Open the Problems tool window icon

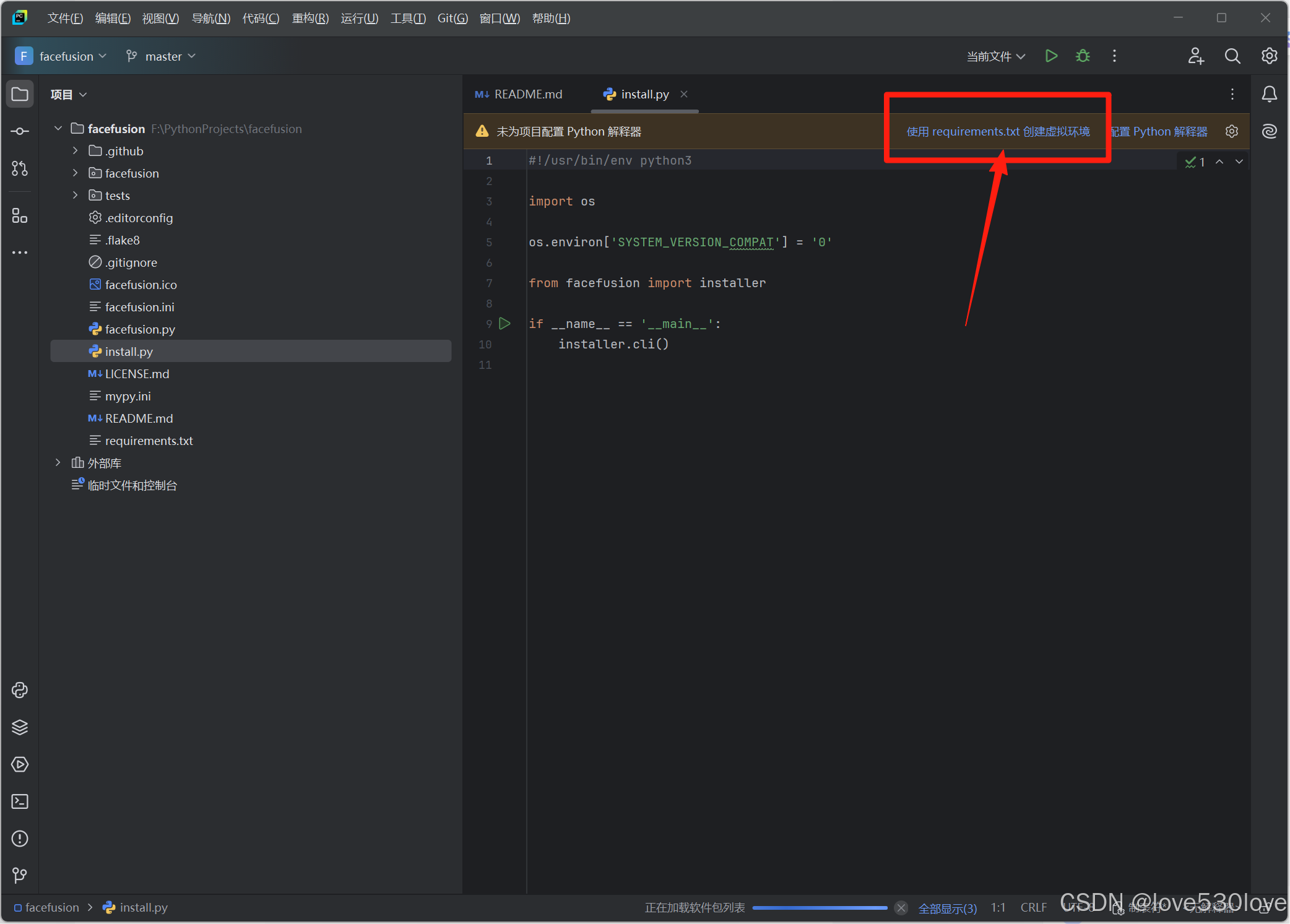(20, 839)
